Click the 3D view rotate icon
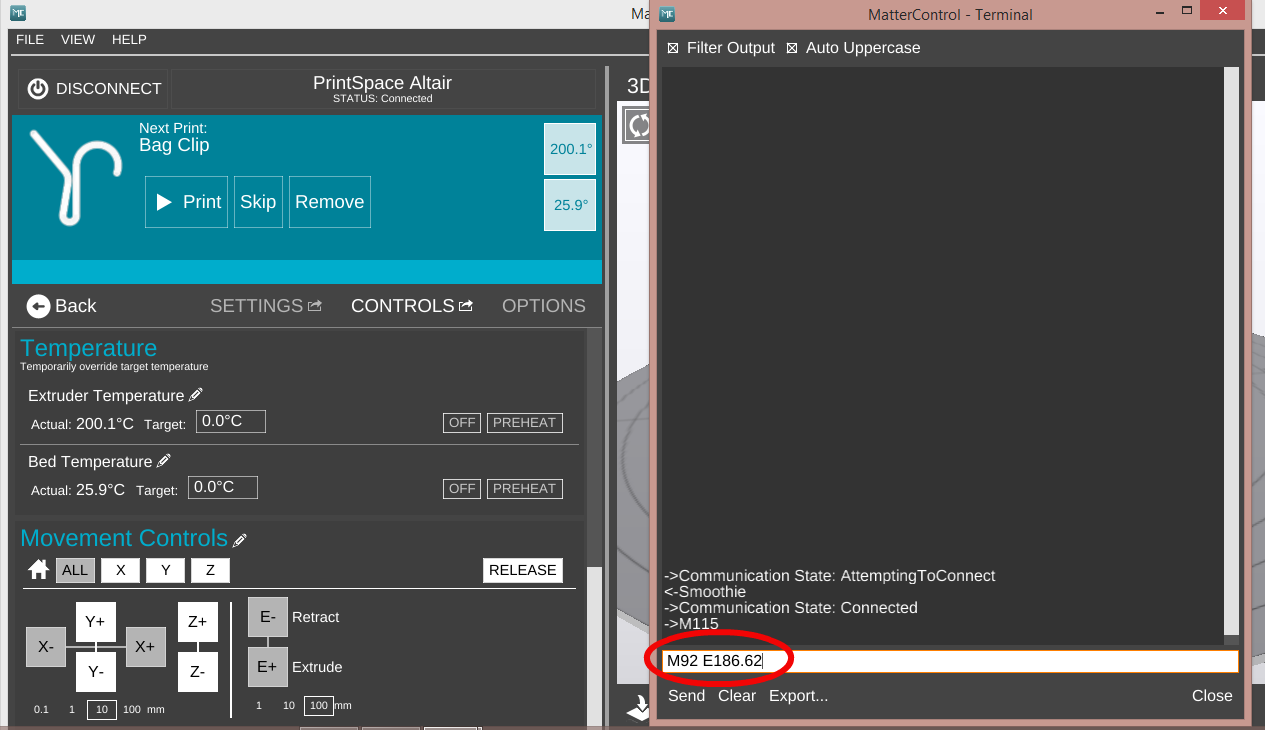Image resolution: width=1265 pixels, height=730 pixels. pos(639,125)
